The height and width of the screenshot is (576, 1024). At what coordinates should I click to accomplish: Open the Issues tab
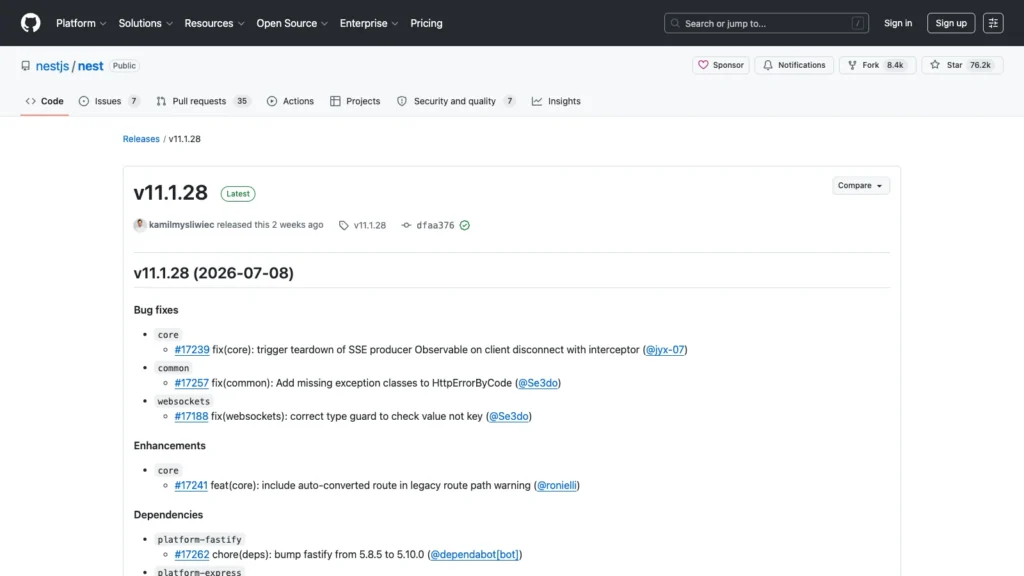109,101
